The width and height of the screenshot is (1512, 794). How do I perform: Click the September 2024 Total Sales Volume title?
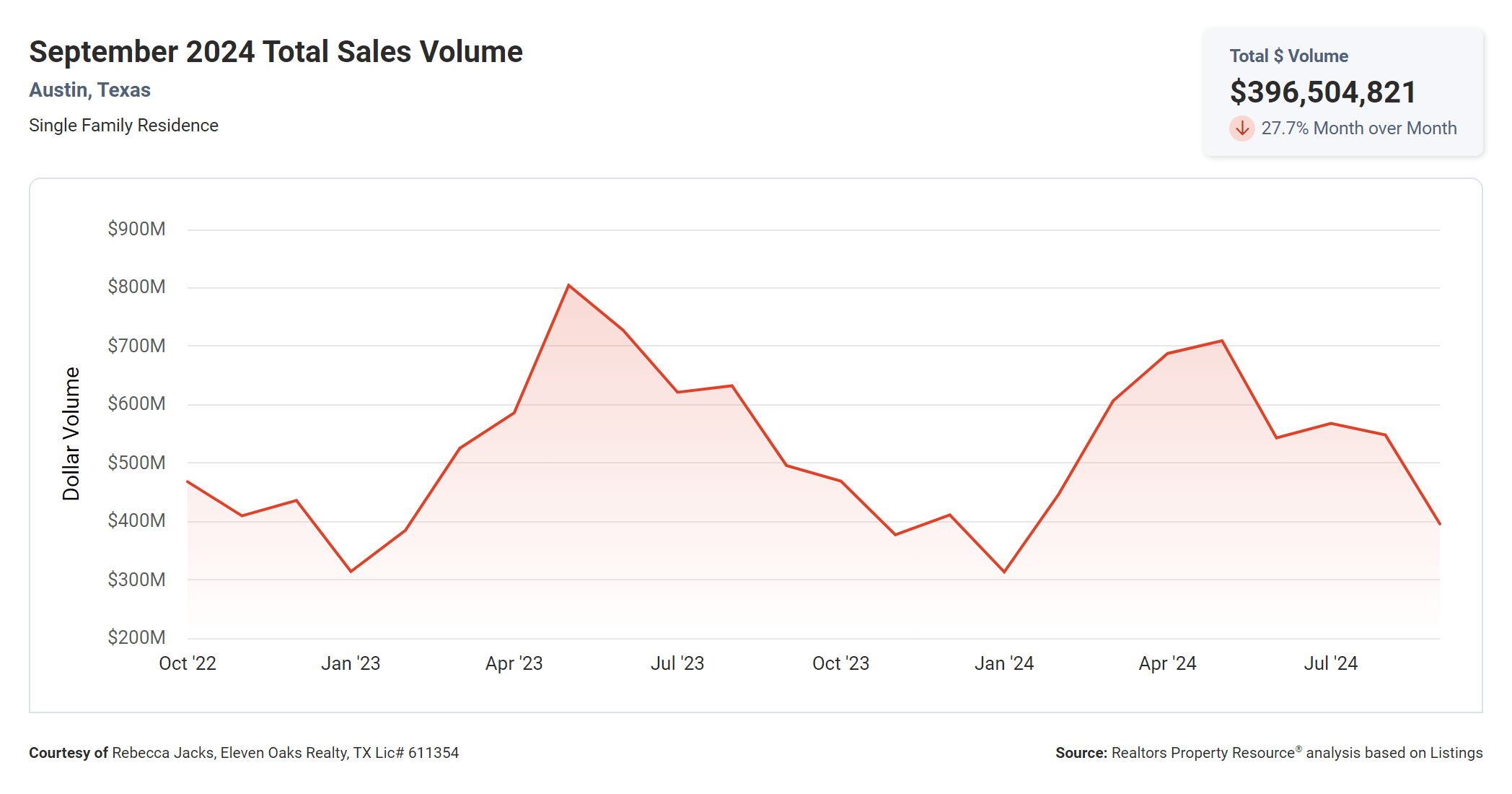(276, 52)
